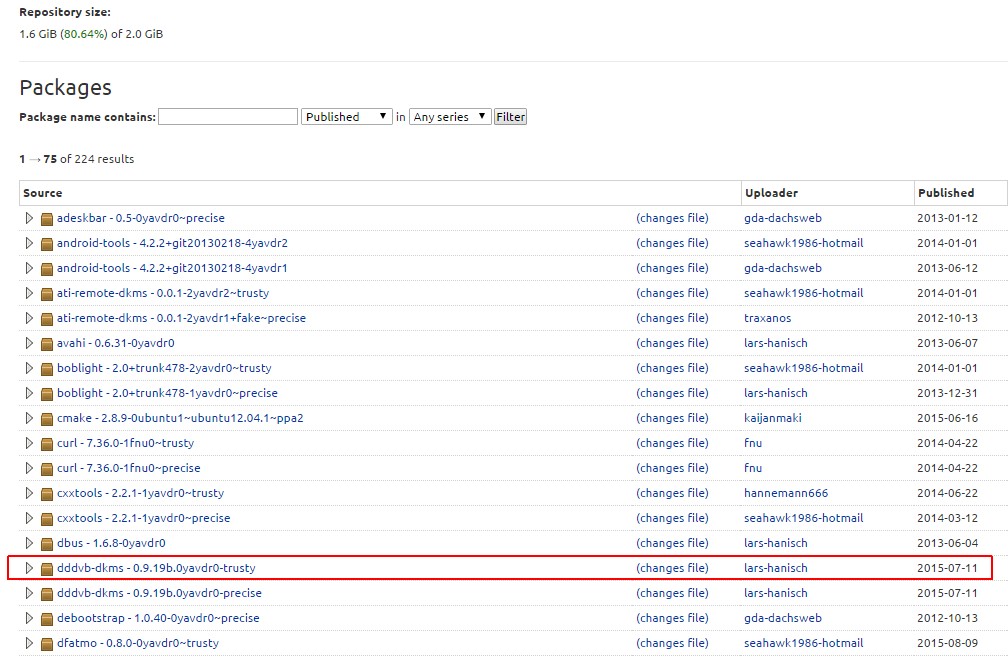1008x657 pixels.
Task: Open uploader traxanos profile
Action: (x=768, y=318)
